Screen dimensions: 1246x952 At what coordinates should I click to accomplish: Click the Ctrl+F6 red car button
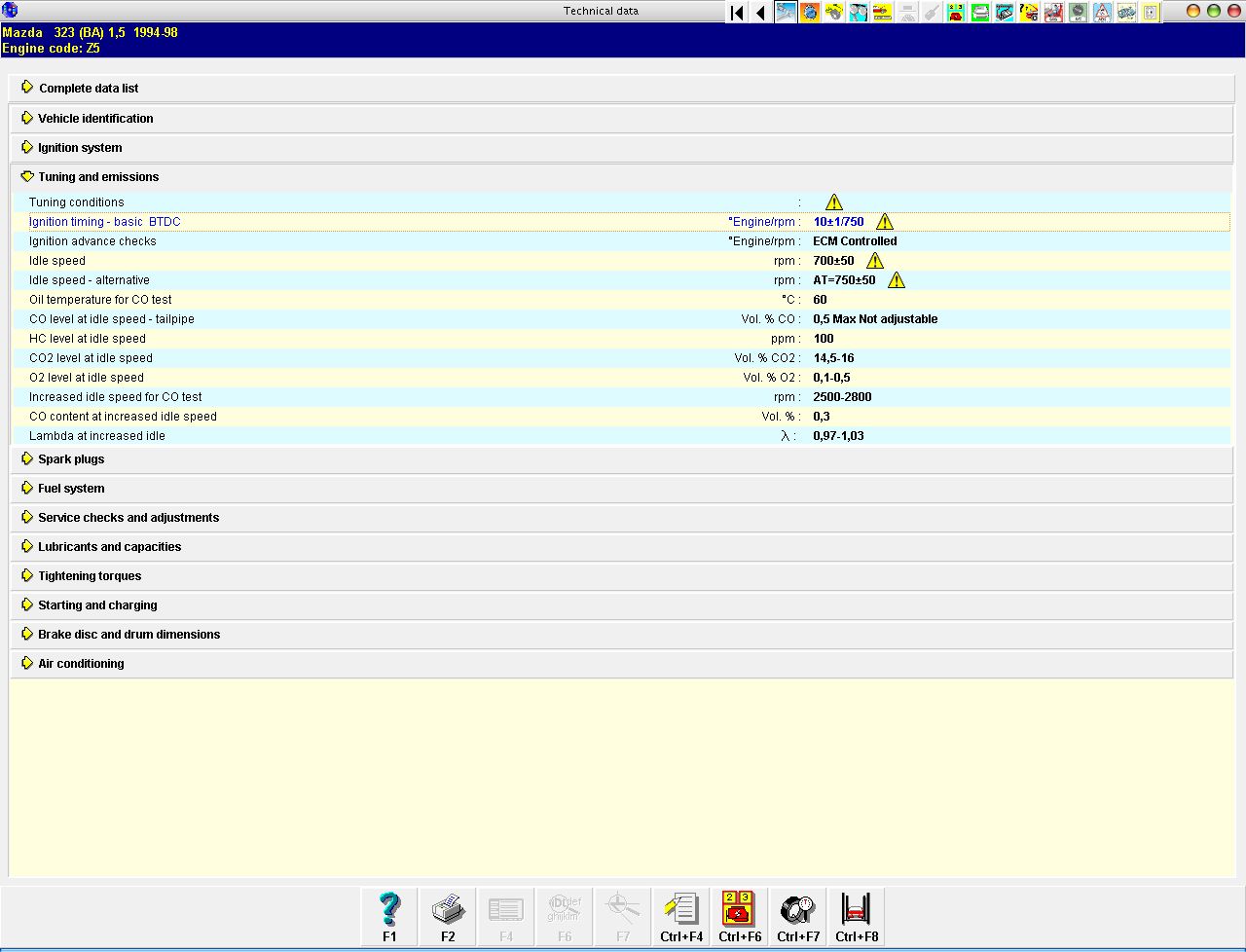click(x=740, y=916)
